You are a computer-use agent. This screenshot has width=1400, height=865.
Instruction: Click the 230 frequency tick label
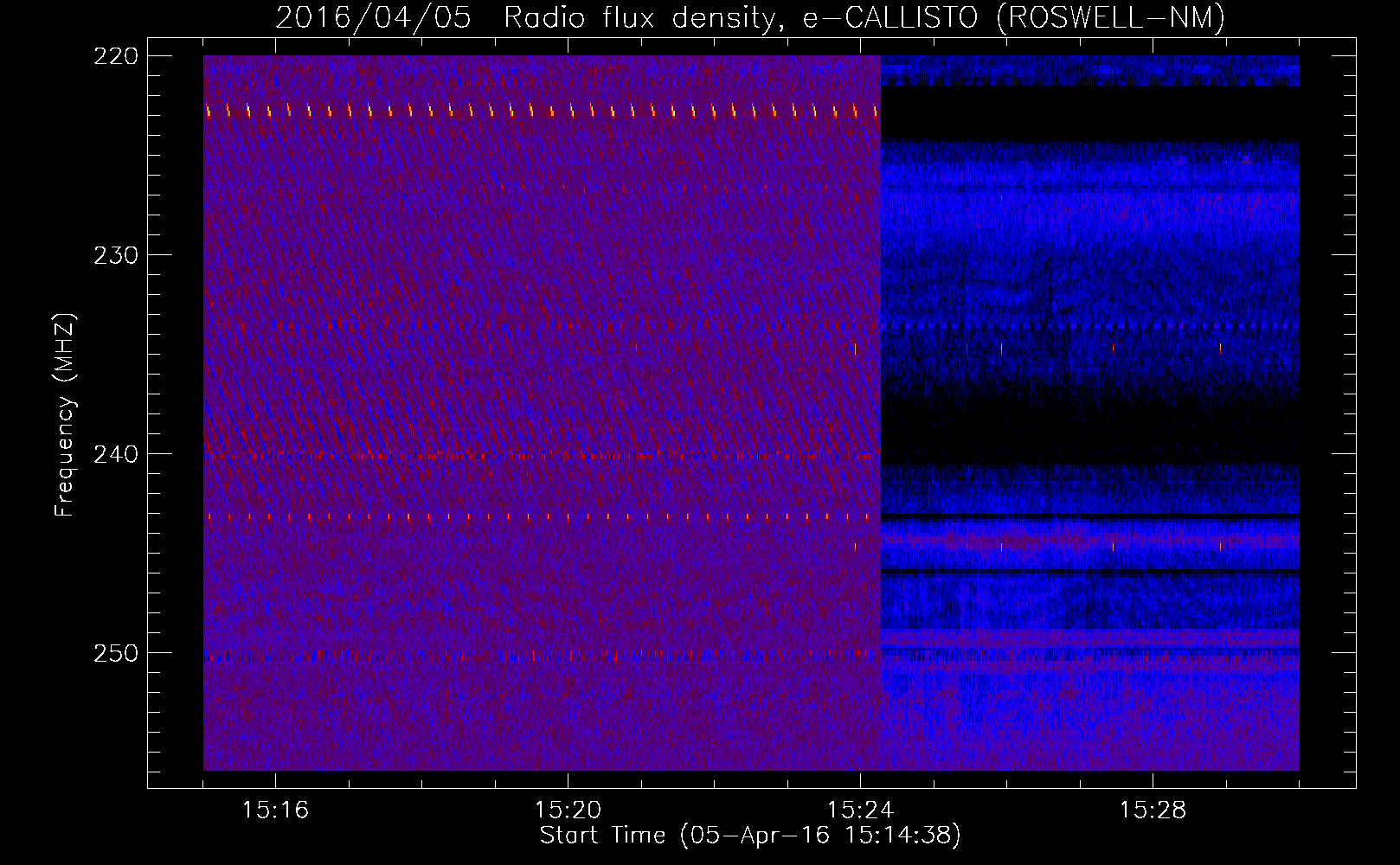pos(116,255)
